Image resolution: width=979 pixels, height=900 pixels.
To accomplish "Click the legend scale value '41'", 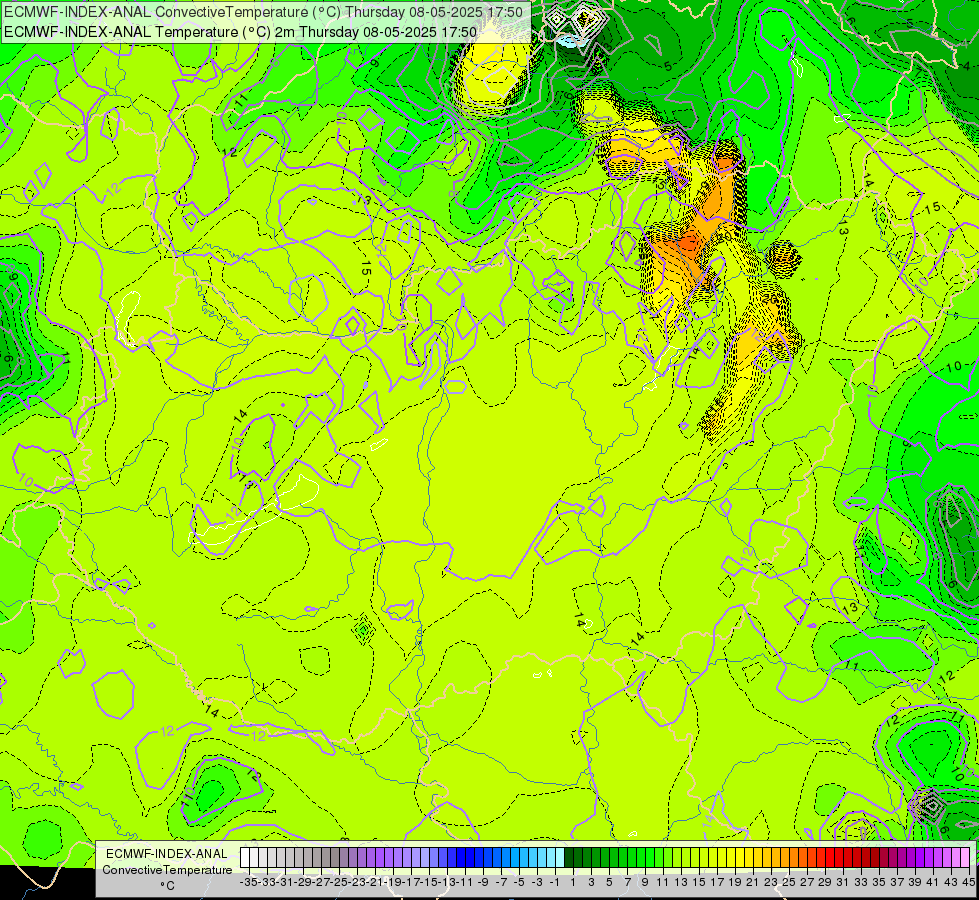I will [933, 883].
